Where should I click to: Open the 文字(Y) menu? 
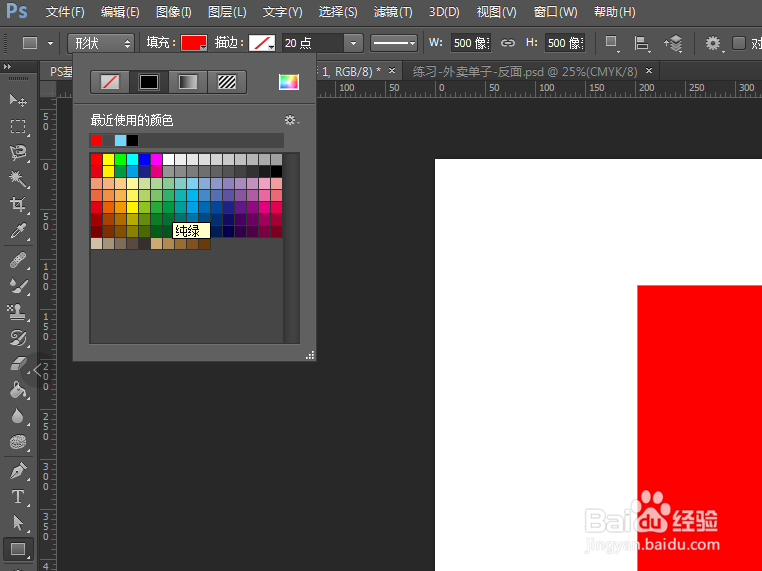[282, 12]
